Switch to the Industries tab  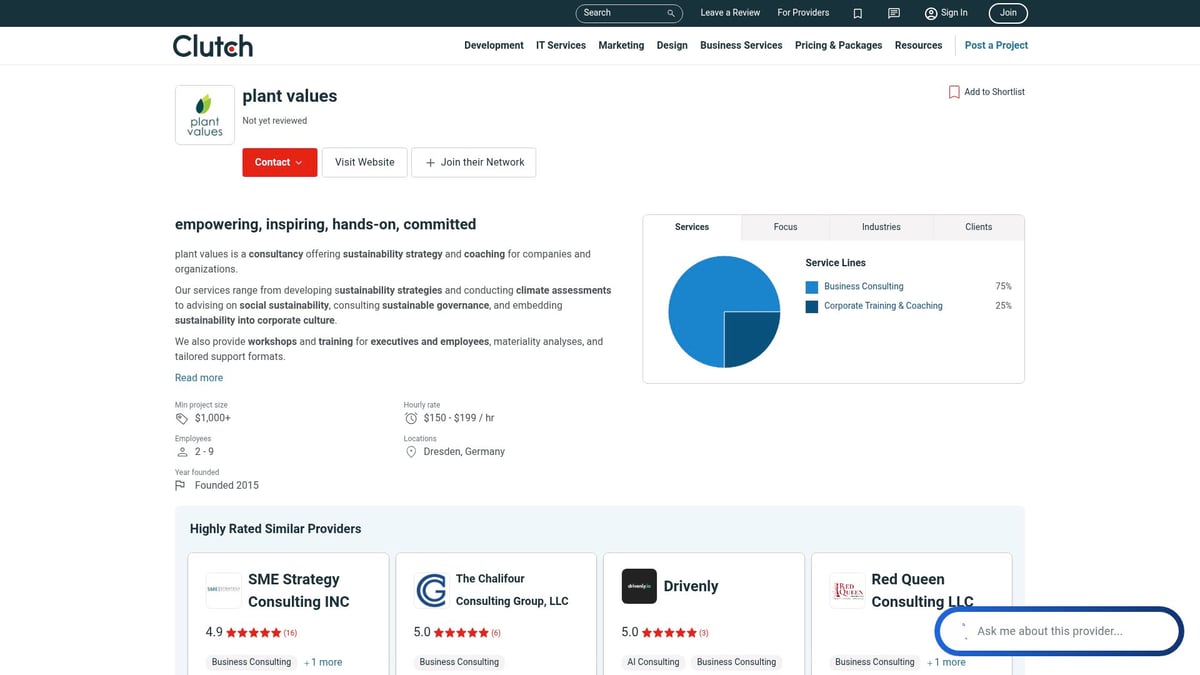coord(881,227)
